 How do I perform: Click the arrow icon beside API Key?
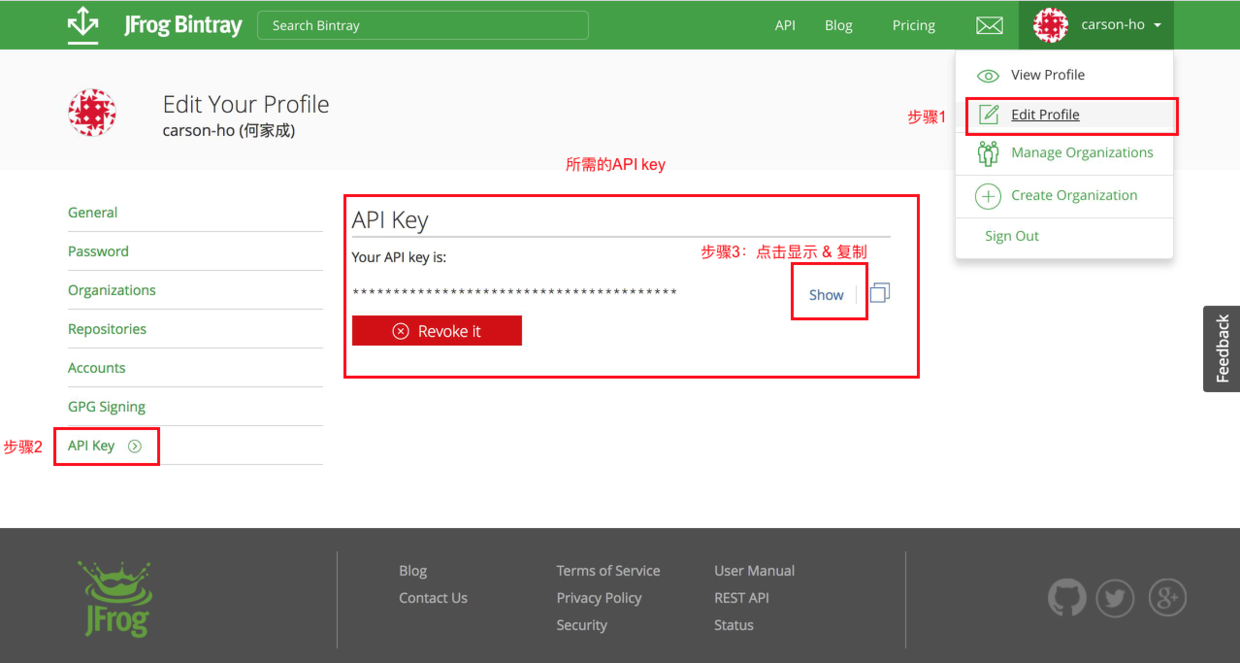click(135, 446)
